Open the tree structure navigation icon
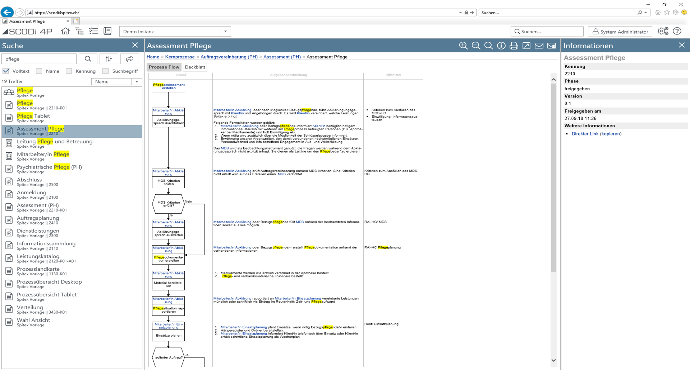 [79, 31]
